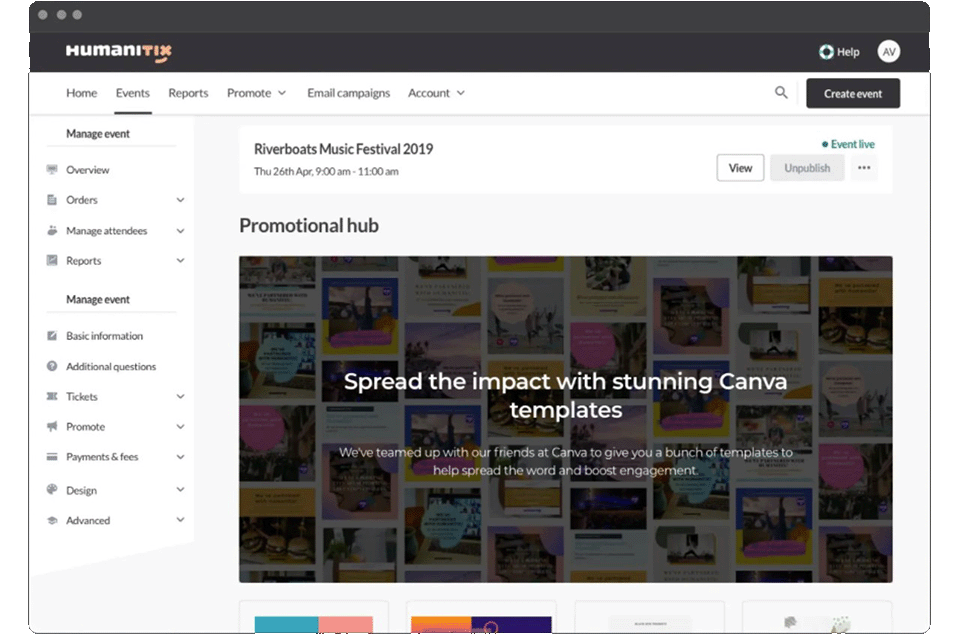Open the Account dropdown menu

point(436,93)
